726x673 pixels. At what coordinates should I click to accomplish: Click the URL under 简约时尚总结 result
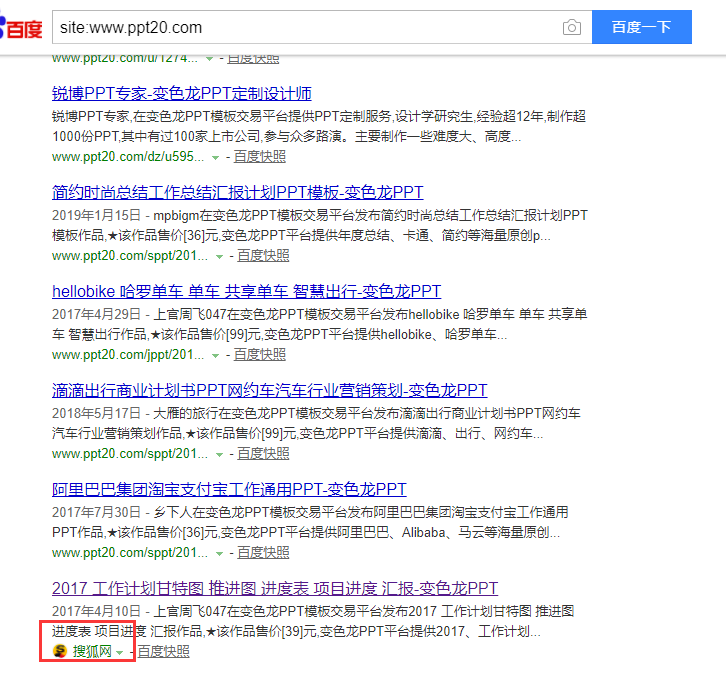tap(130, 255)
